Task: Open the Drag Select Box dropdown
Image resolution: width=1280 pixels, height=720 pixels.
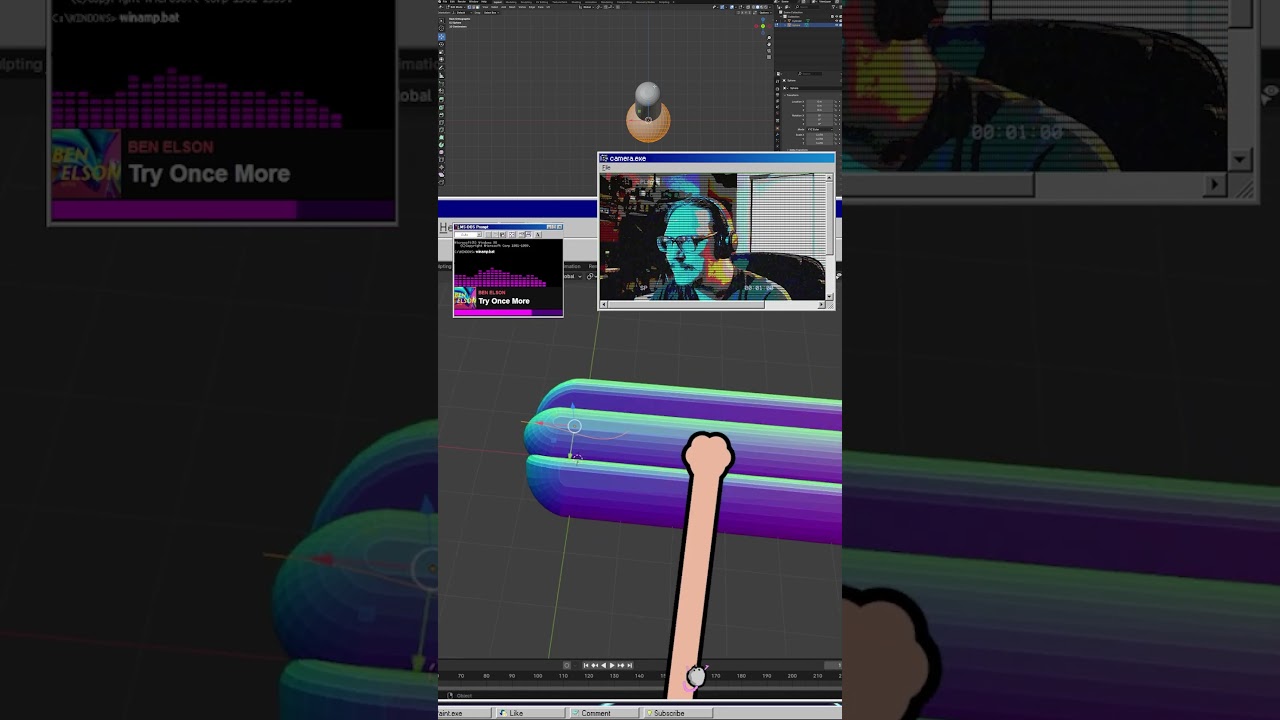Action: pos(491,13)
